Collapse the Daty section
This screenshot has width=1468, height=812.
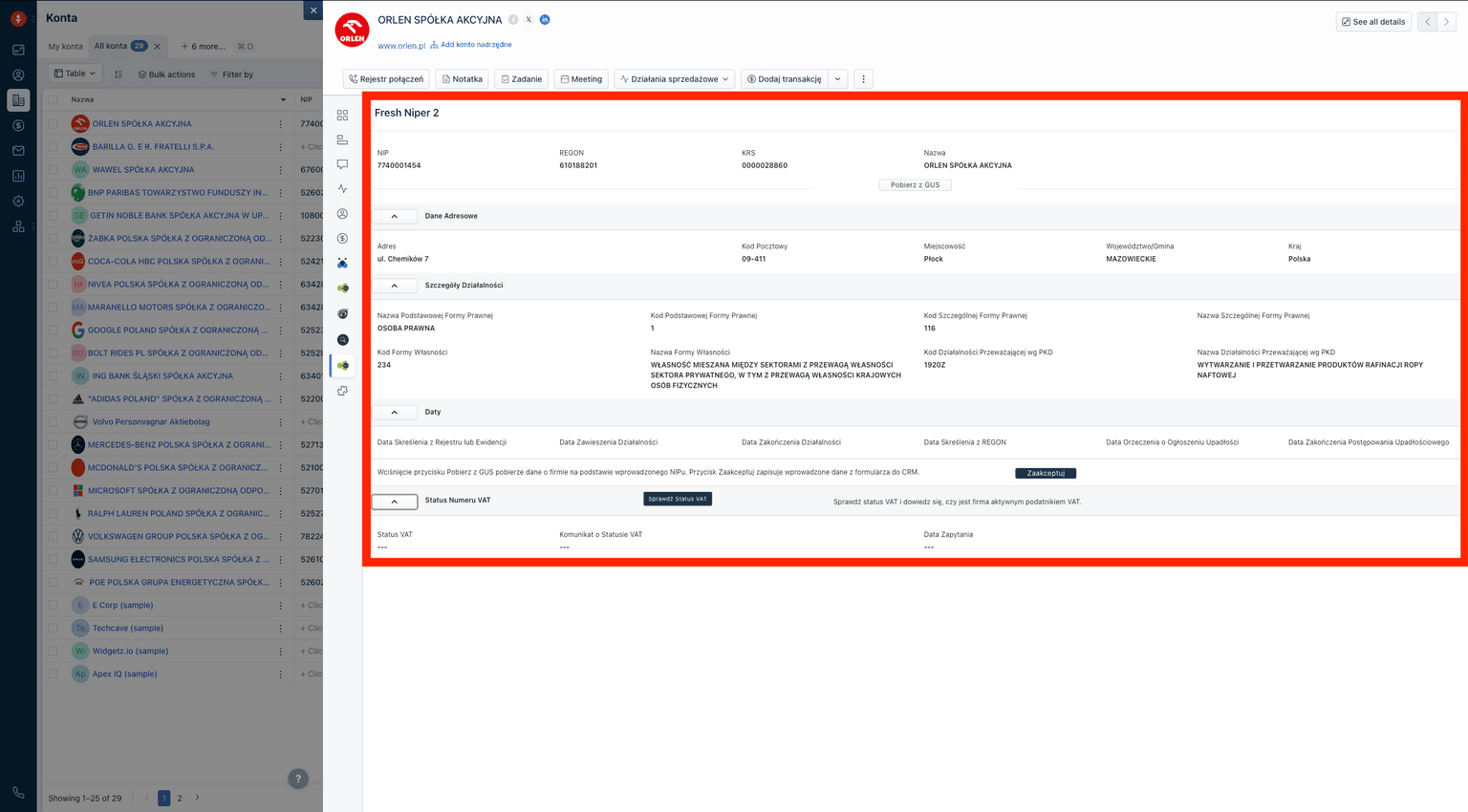click(x=394, y=412)
